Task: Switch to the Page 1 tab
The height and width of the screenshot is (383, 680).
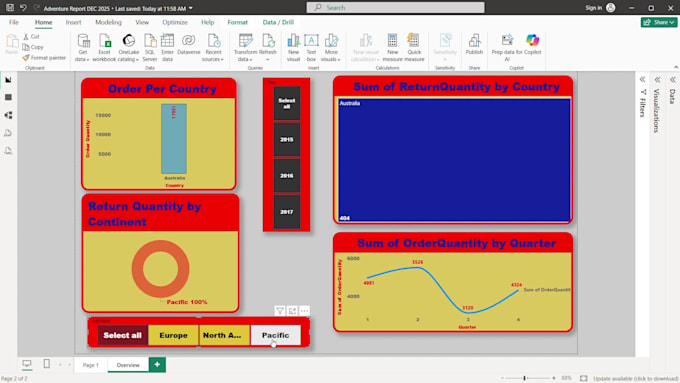Action: tap(91, 365)
